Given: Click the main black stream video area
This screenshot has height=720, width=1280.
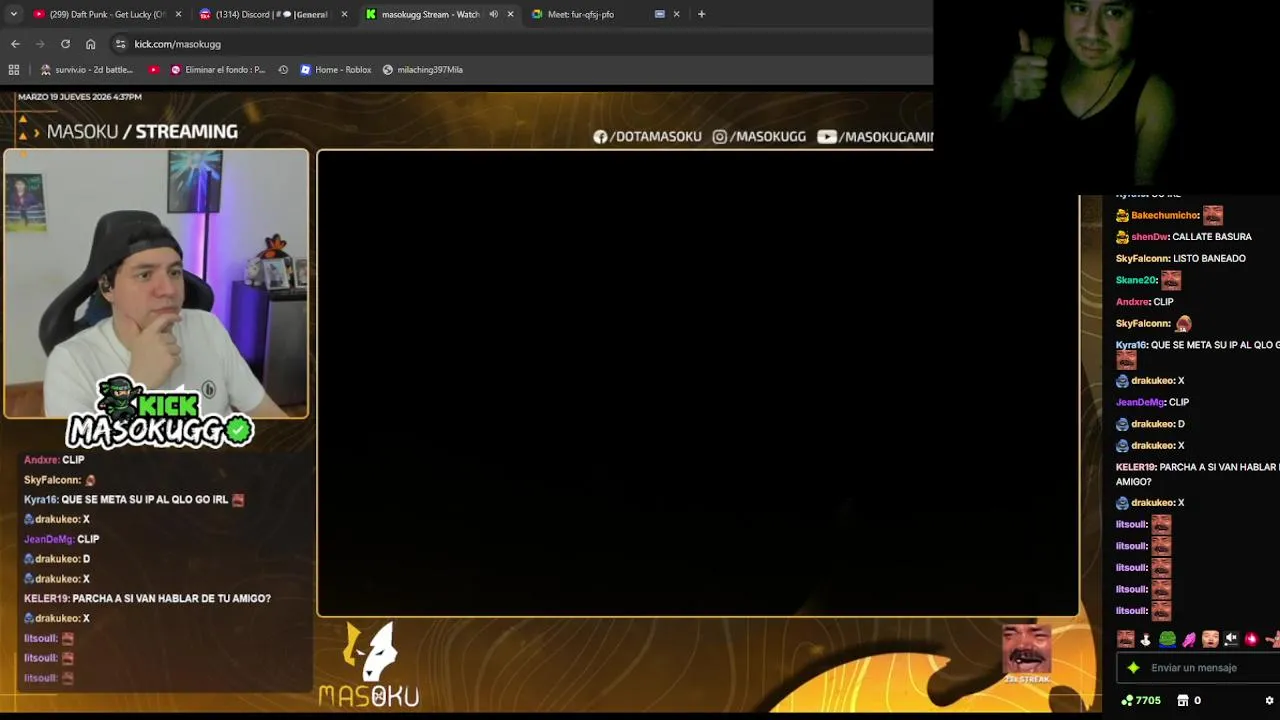Looking at the screenshot, I should tap(698, 383).
